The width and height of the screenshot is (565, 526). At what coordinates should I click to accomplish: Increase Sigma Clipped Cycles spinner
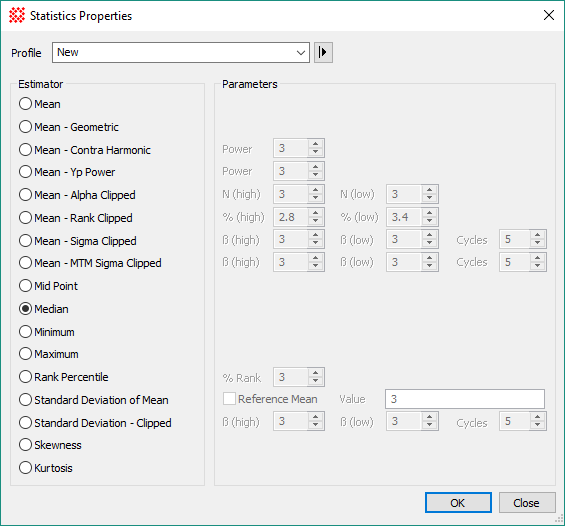tap(537, 235)
